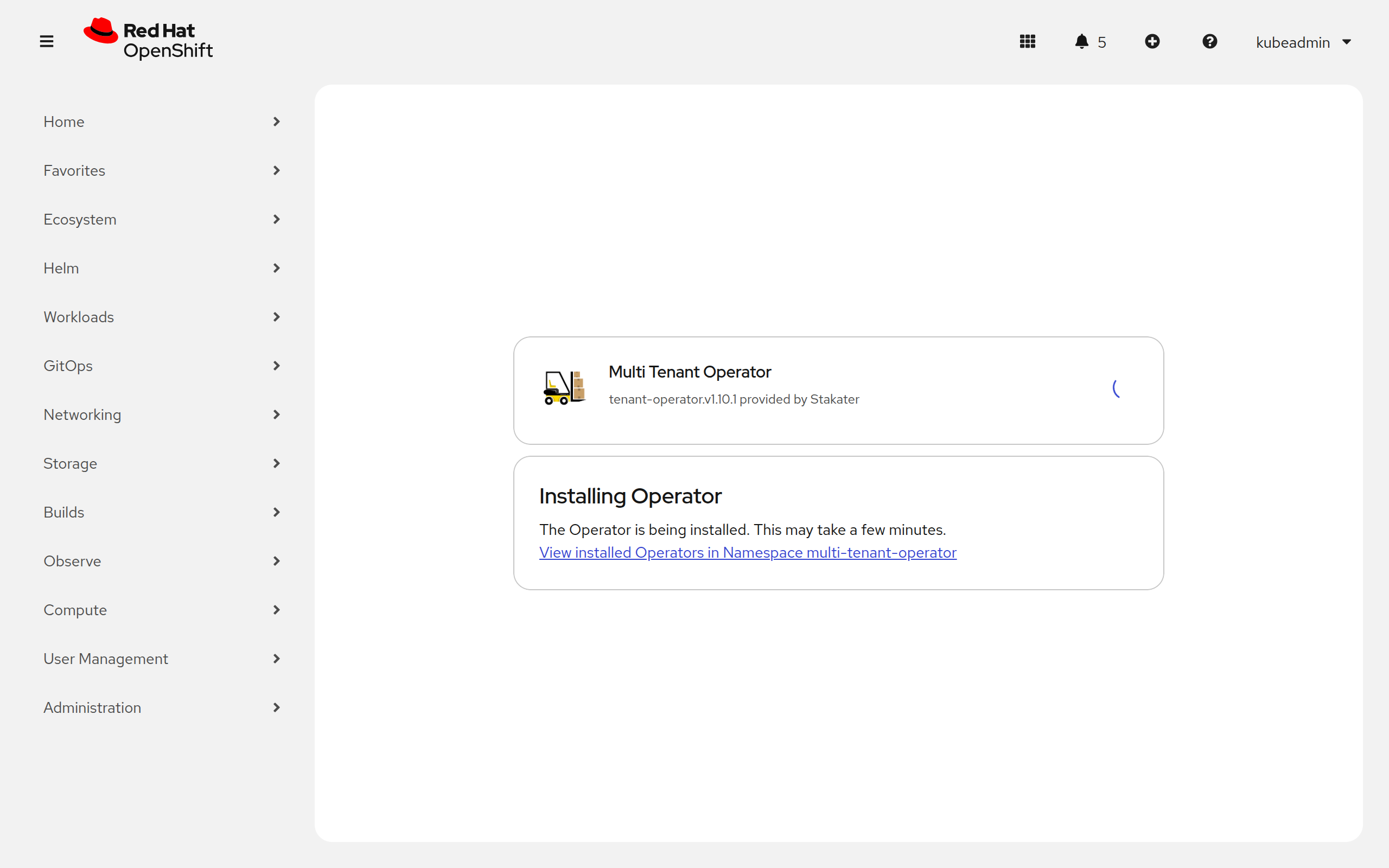Click the Red Hat OpenShift logo
The width and height of the screenshot is (1389, 868).
click(148, 39)
